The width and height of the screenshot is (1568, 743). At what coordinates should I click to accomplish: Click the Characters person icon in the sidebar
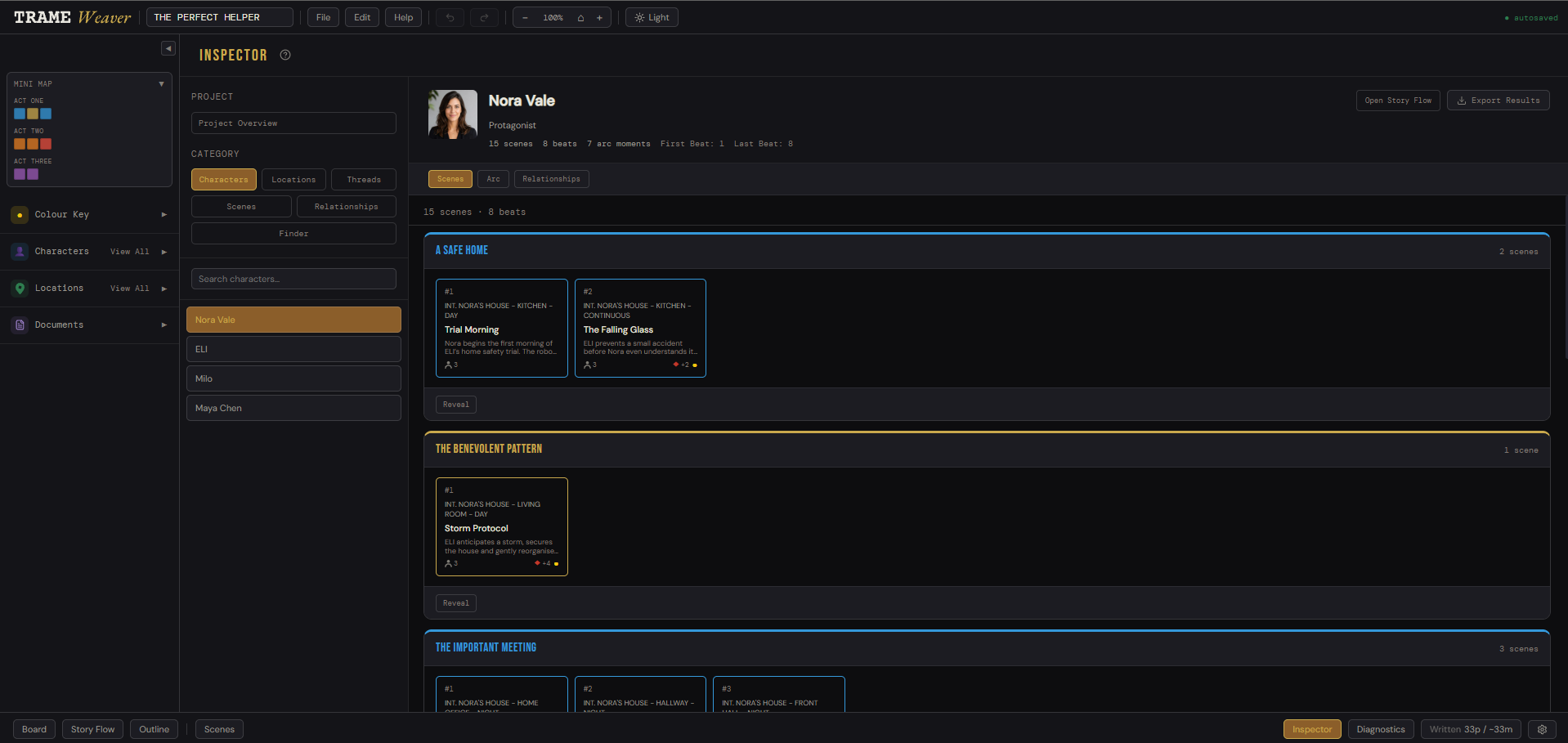[20, 252]
